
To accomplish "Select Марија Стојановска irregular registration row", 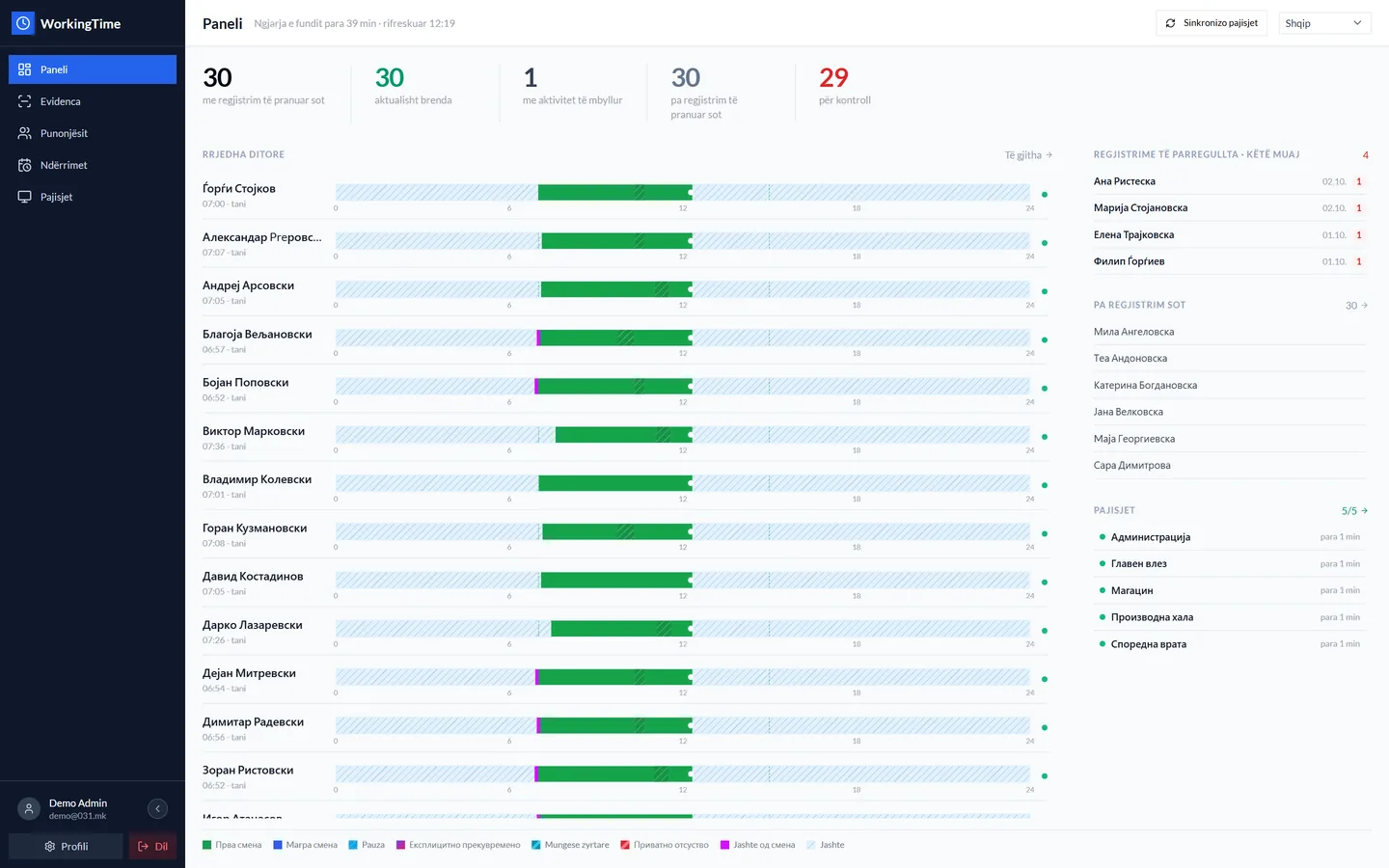I will (1232, 207).
